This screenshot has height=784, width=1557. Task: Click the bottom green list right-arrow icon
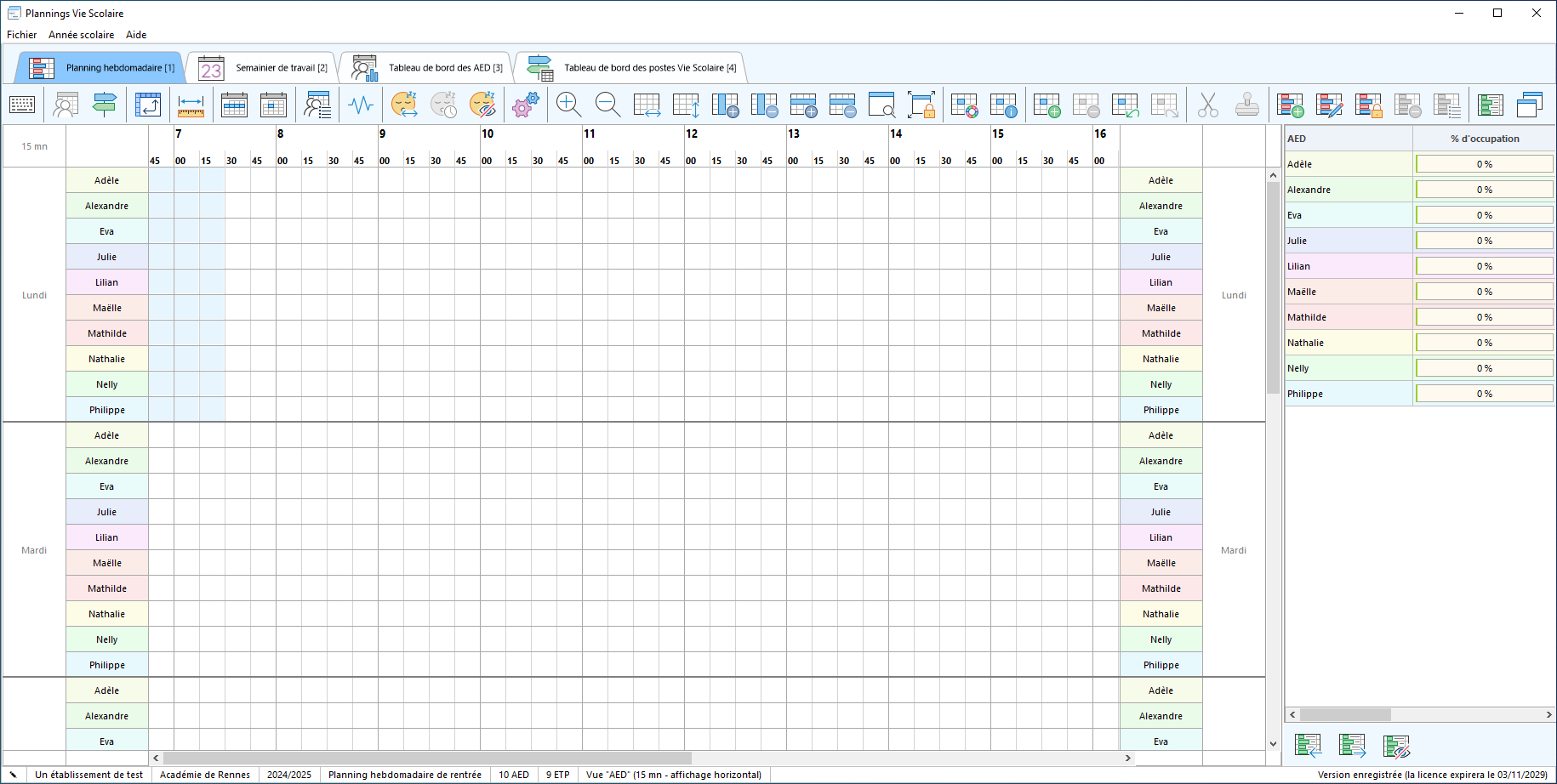1352,746
